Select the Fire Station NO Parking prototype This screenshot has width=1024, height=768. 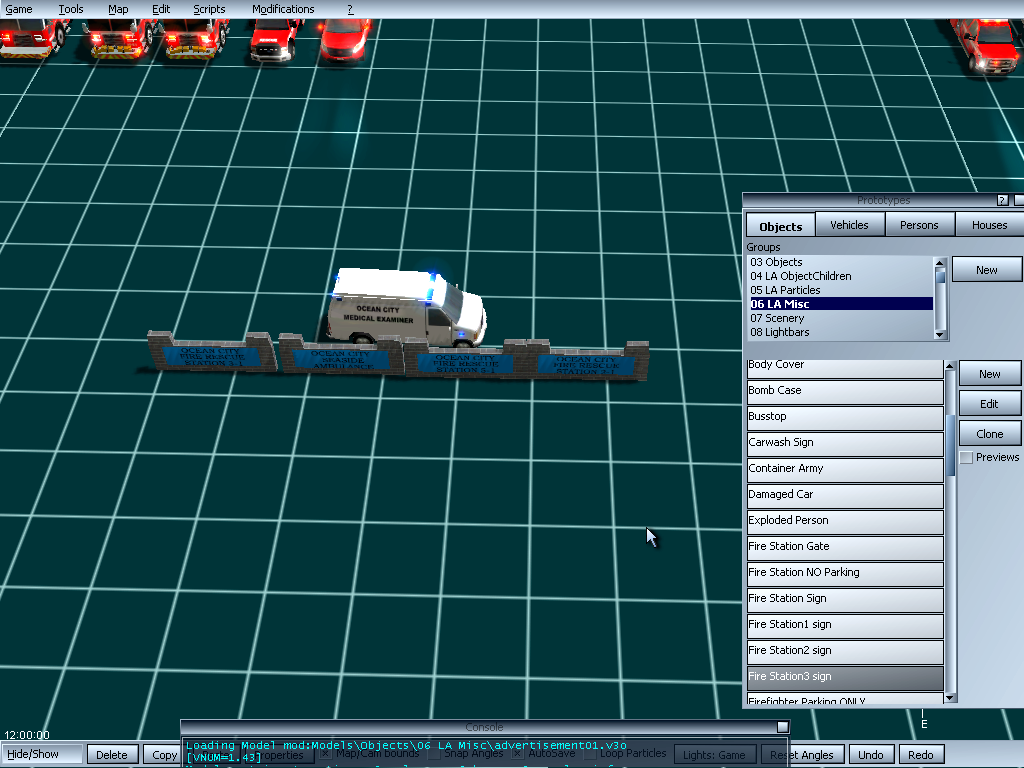coord(845,574)
